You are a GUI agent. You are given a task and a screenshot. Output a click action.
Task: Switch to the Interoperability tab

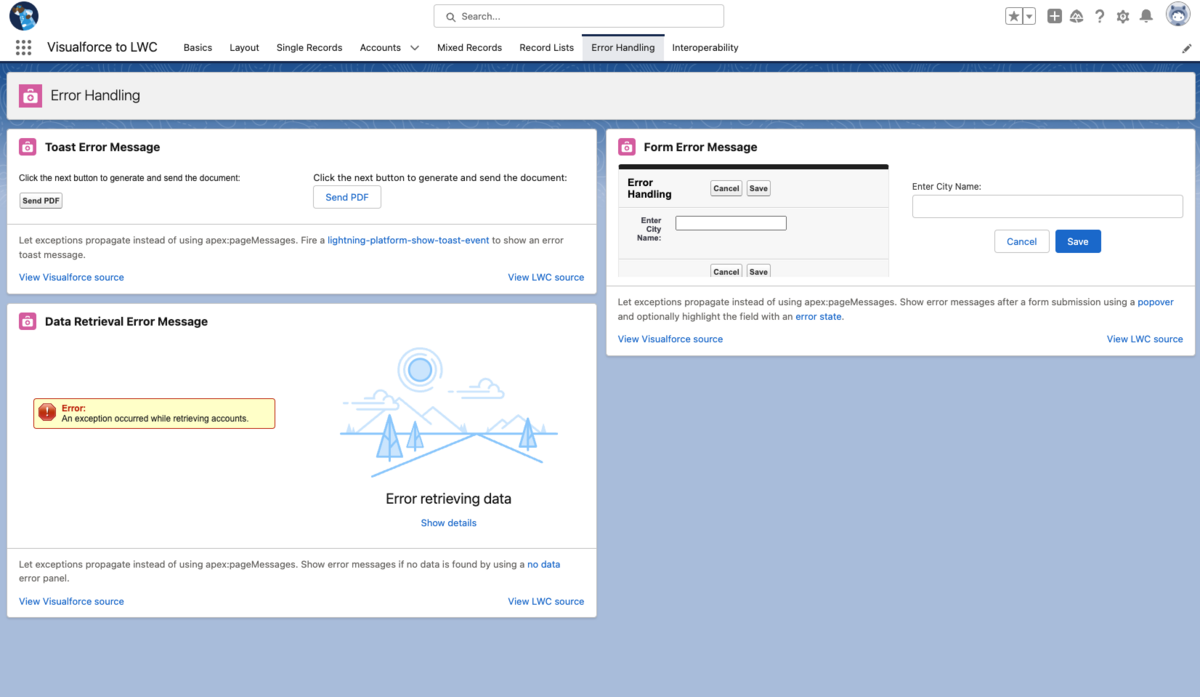pos(705,47)
